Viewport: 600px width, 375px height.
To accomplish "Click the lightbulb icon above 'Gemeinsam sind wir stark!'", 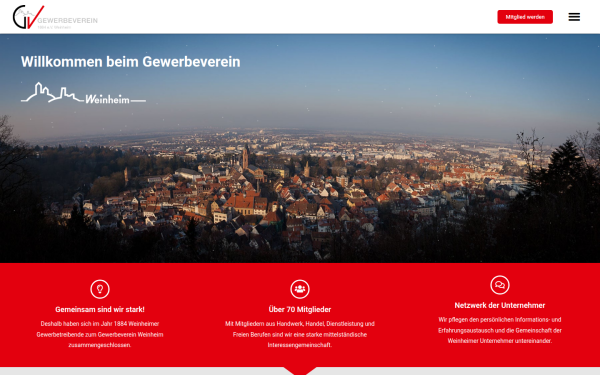I will coord(100,289).
